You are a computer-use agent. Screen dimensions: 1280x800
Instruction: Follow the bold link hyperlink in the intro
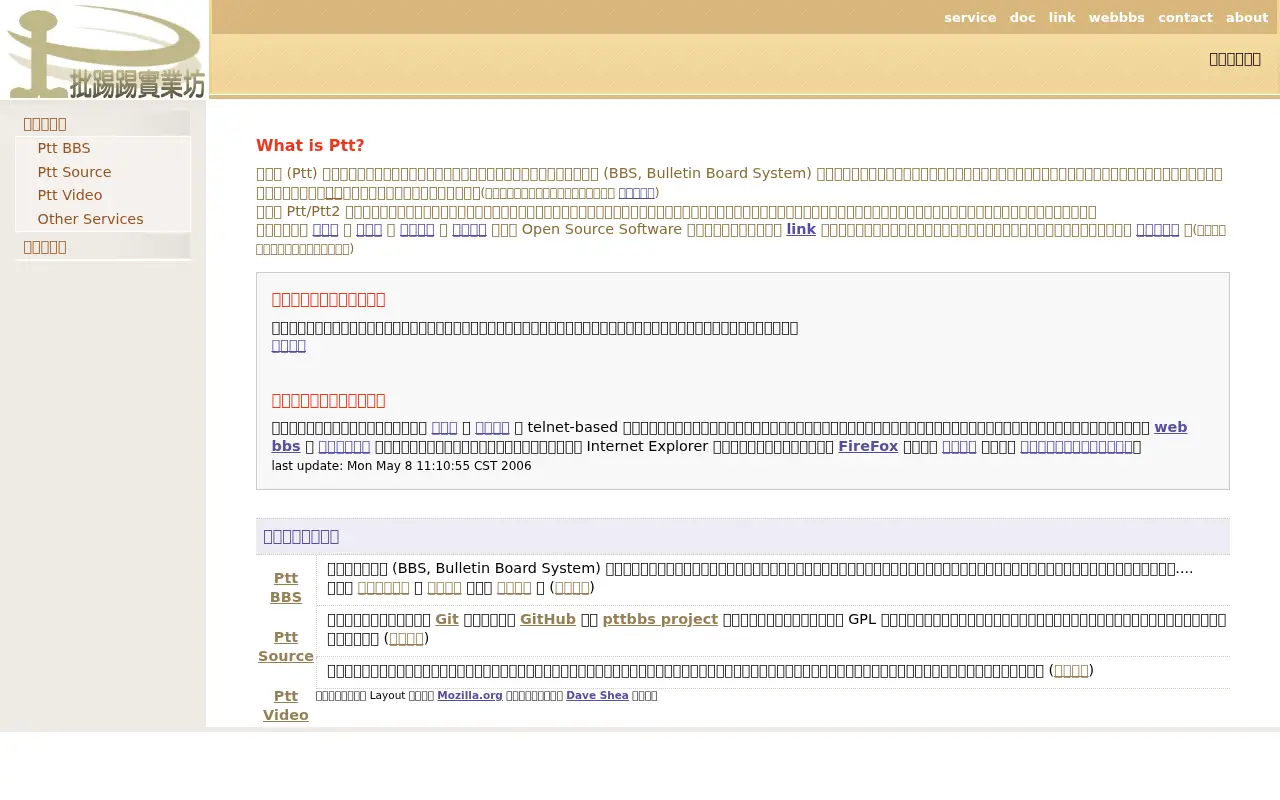[801, 229]
